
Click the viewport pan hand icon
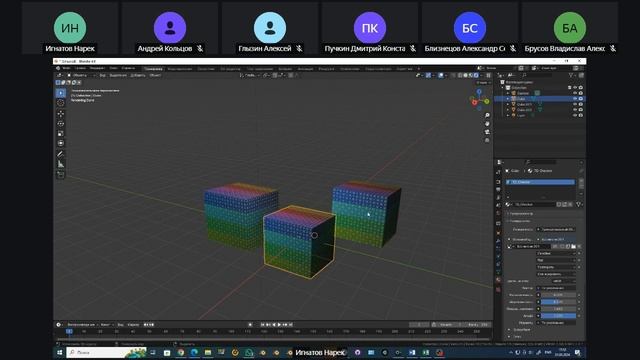(x=487, y=124)
